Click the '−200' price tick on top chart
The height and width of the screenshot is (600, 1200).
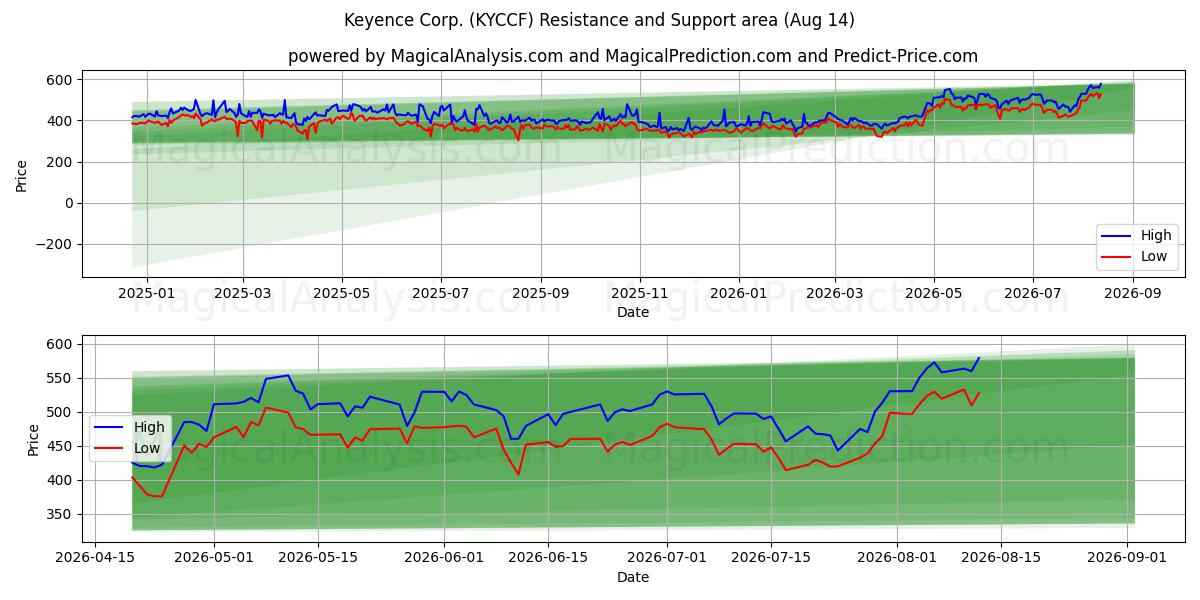click(54, 244)
